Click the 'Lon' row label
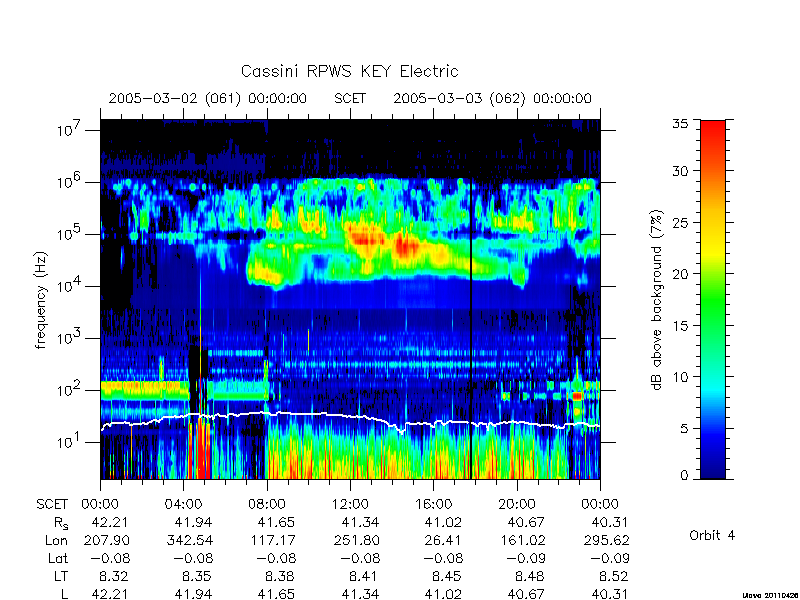800x600 pixels. point(57,540)
